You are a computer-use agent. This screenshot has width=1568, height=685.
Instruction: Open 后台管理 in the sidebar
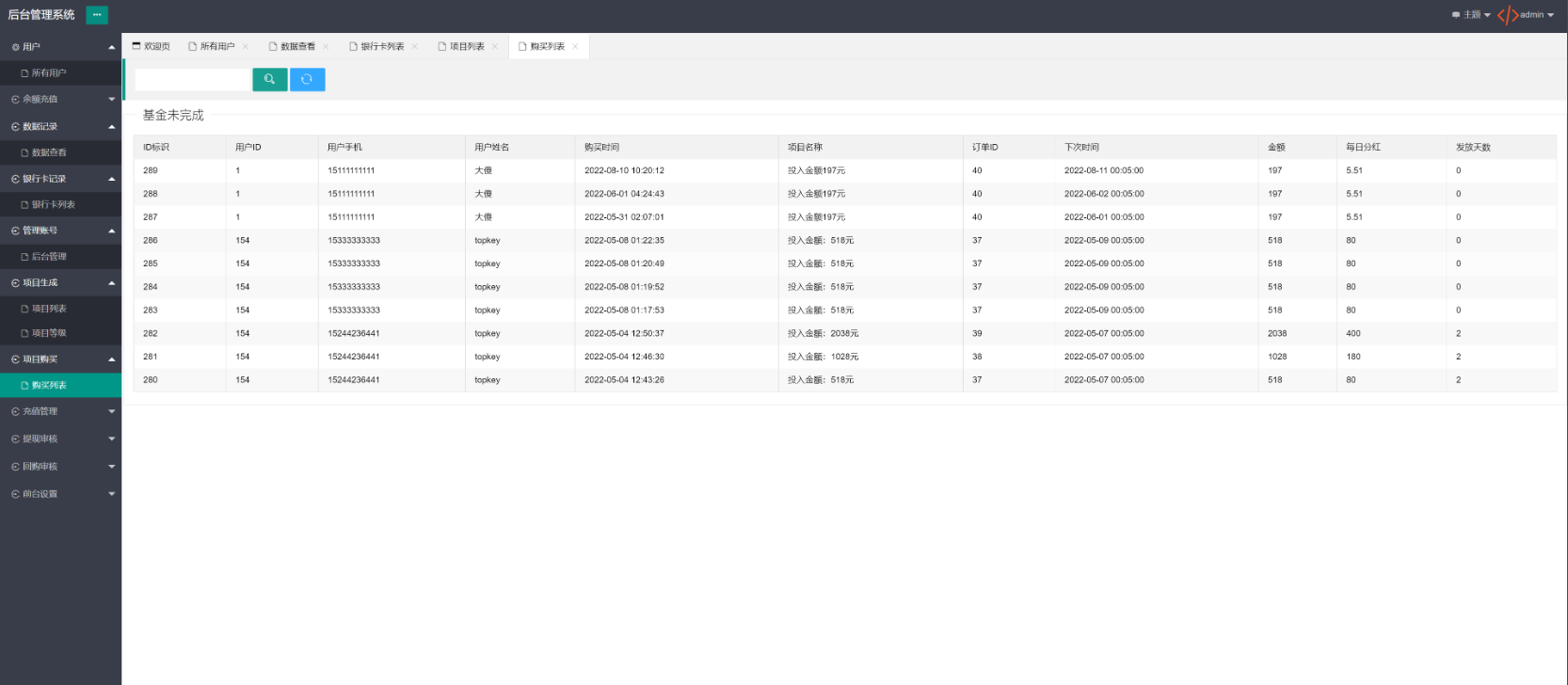[49, 256]
